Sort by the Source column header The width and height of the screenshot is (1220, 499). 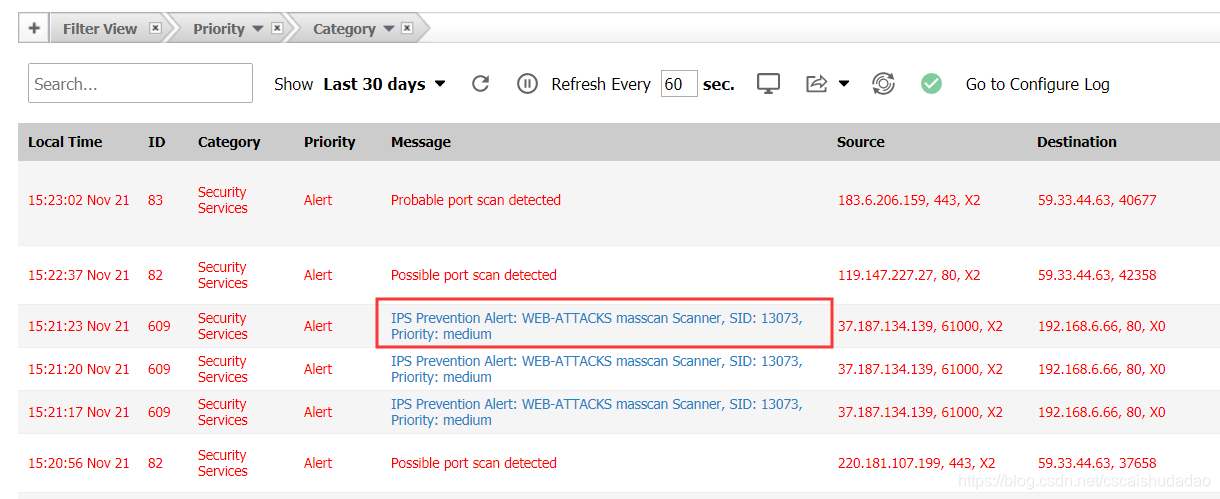coord(861,142)
